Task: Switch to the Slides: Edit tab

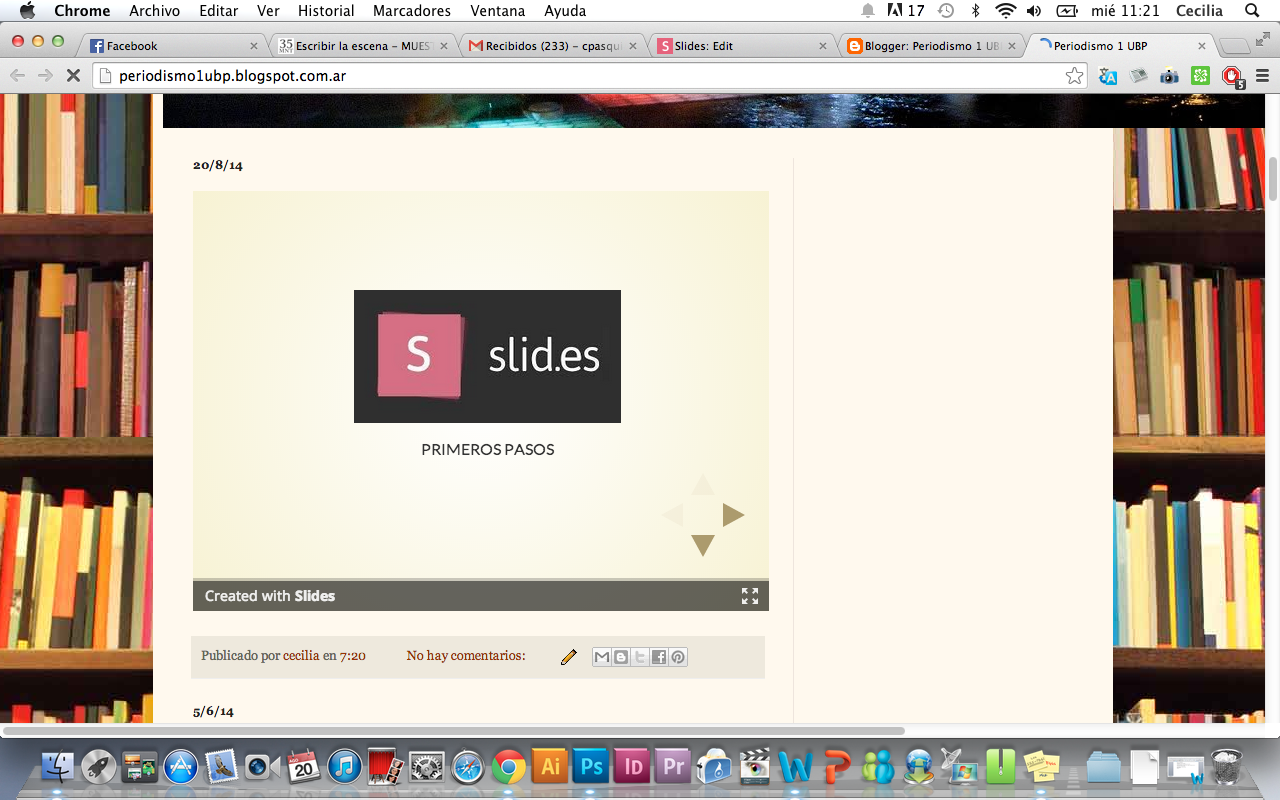Action: click(742, 46)
